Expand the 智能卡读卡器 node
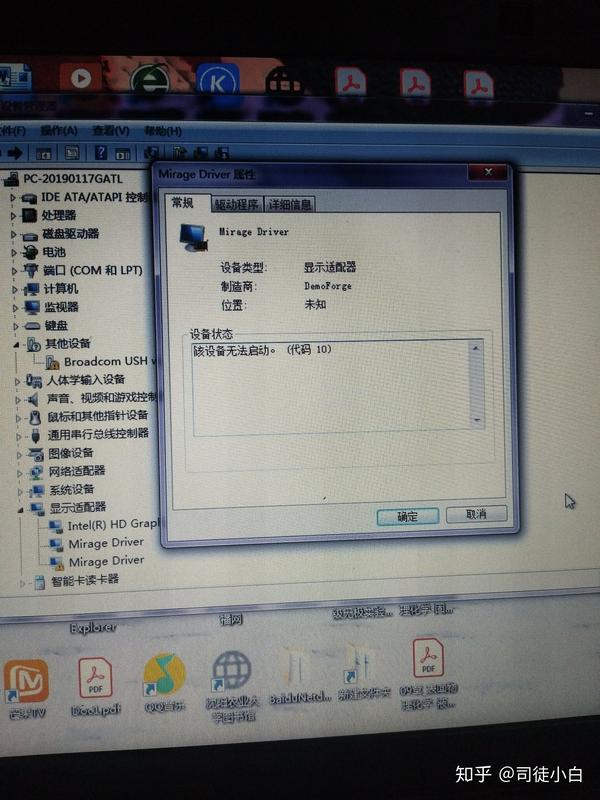 pos(22,582)
